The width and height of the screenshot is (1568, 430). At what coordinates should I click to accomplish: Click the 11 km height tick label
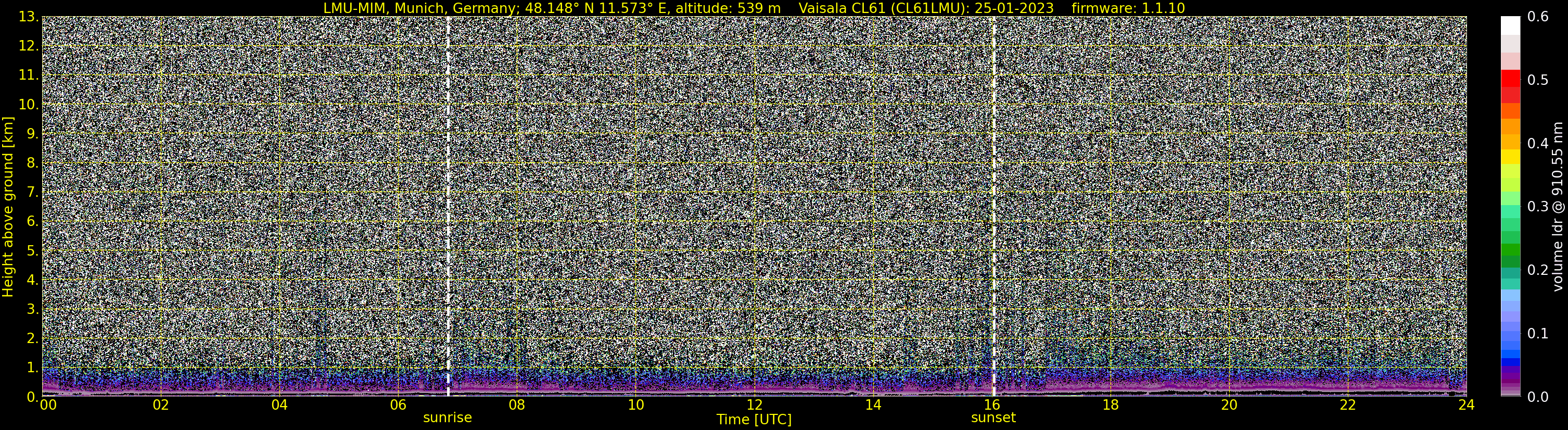point(28,75)
